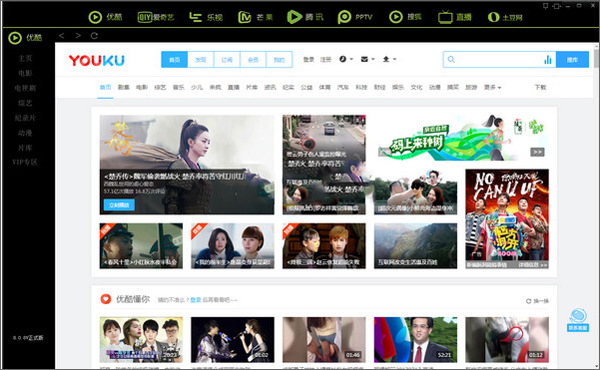
Task: Switch to the 我的 tab
Action: (x=279, y=60)
